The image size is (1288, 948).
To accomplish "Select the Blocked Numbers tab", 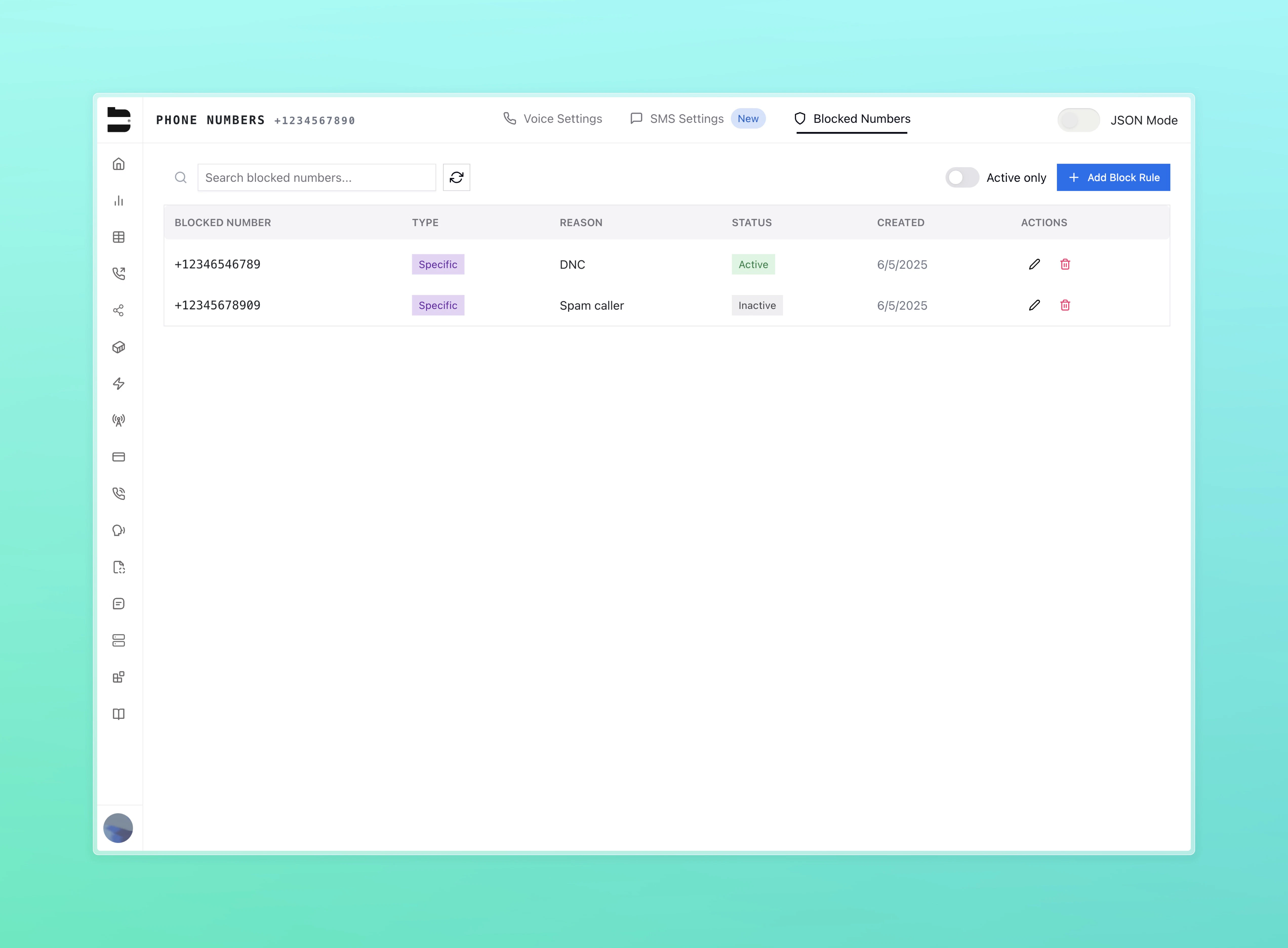I will [x=852, y=119].
